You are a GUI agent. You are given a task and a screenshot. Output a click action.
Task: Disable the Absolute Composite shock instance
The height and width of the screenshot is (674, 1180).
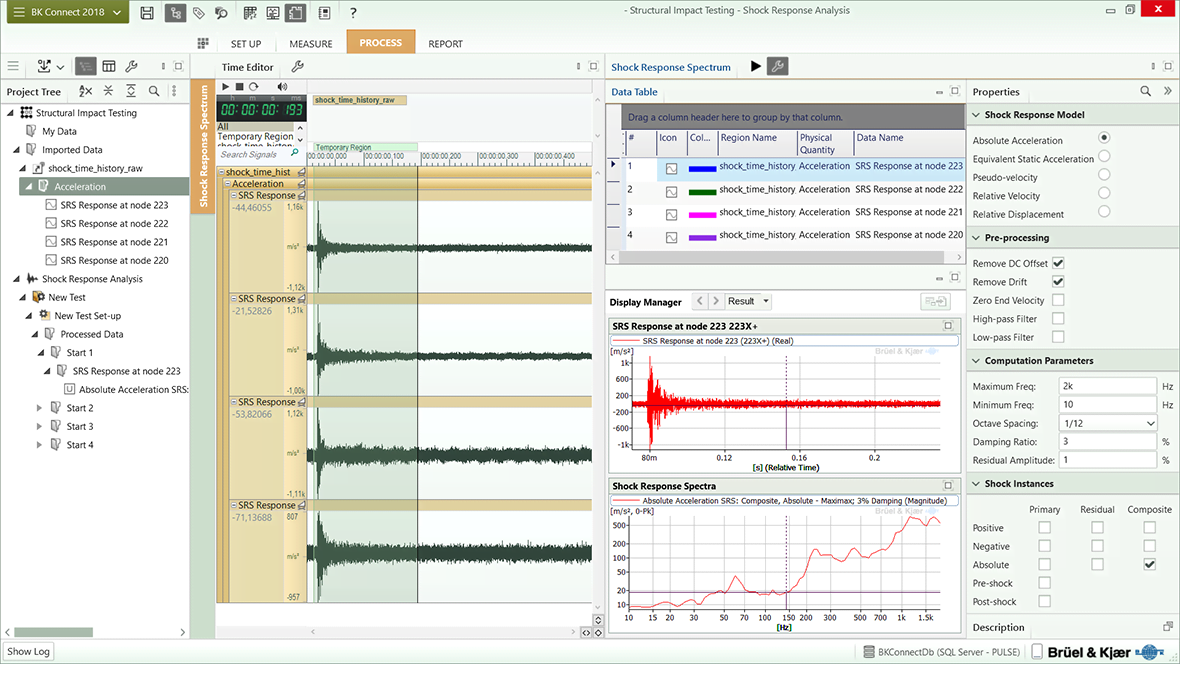(1149, 565)
